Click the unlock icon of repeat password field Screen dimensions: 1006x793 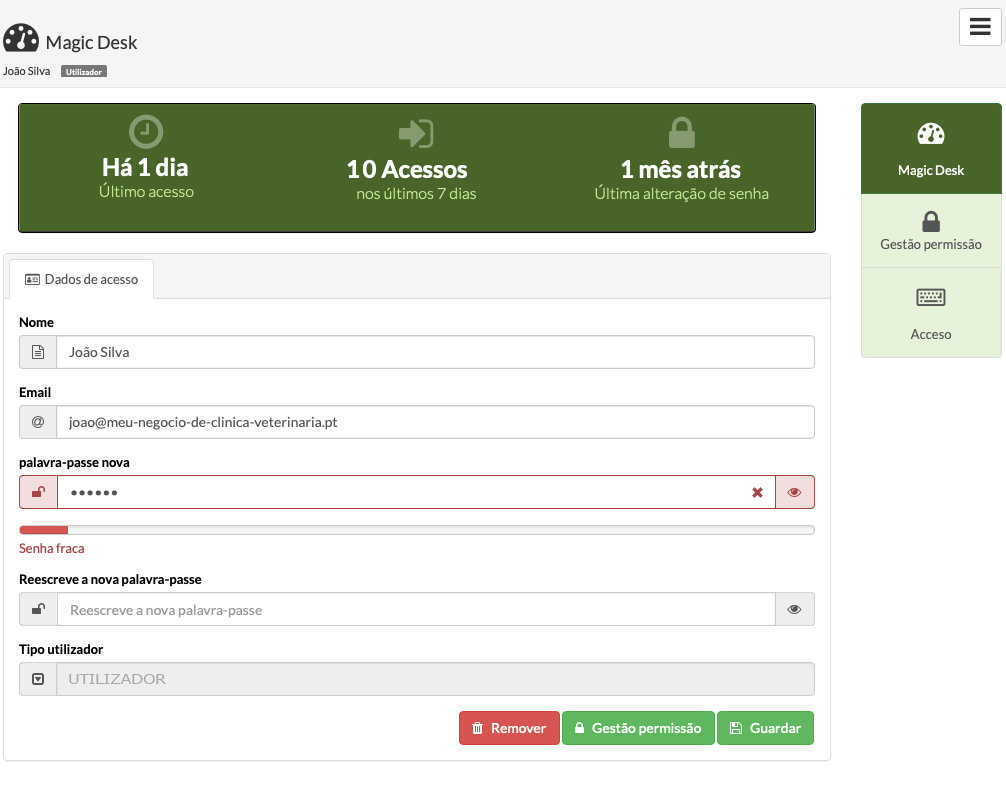point(38,609)
